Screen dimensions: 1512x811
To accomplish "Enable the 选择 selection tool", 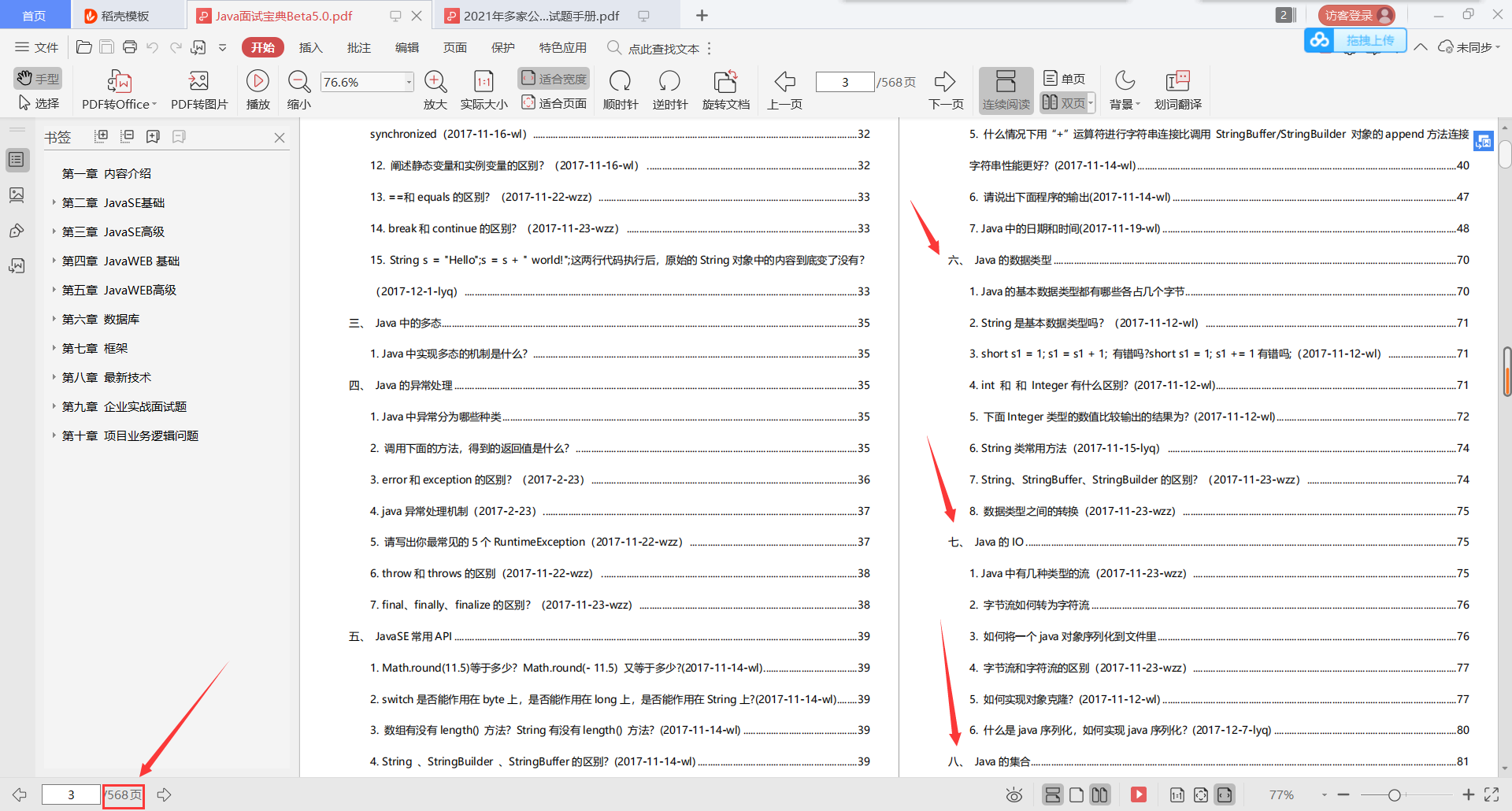I will pos(38,103).
